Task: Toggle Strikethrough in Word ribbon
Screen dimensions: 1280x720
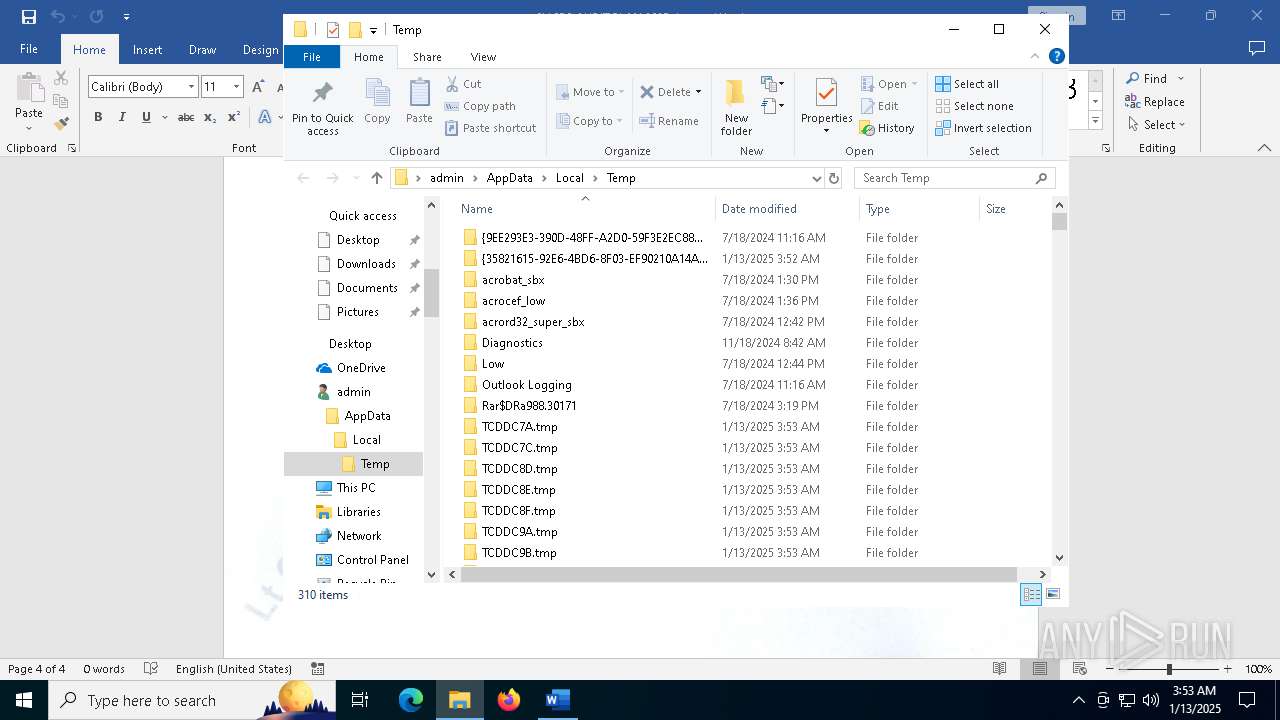Action: click(185, 117)
